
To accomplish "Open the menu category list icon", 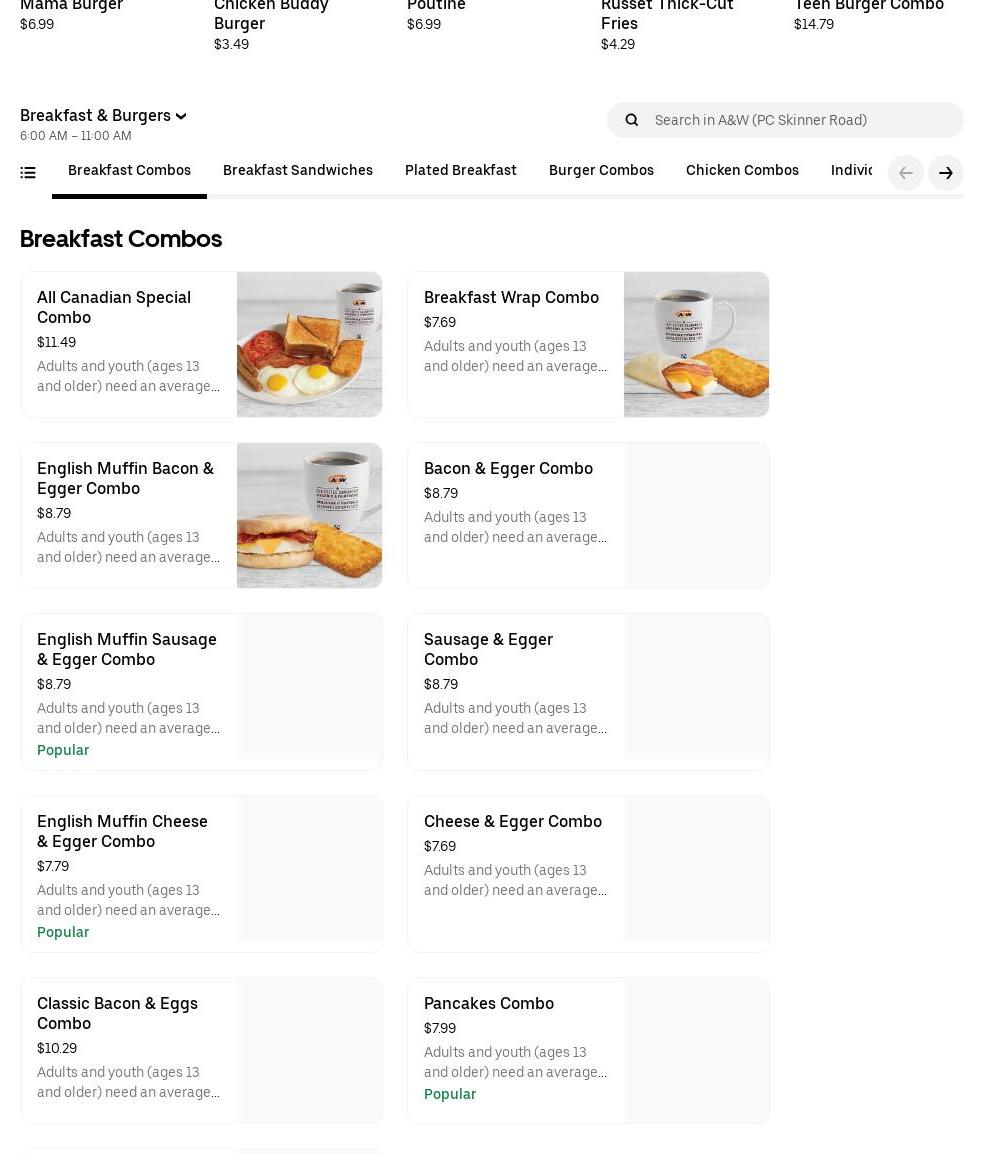I will point(28,173).
